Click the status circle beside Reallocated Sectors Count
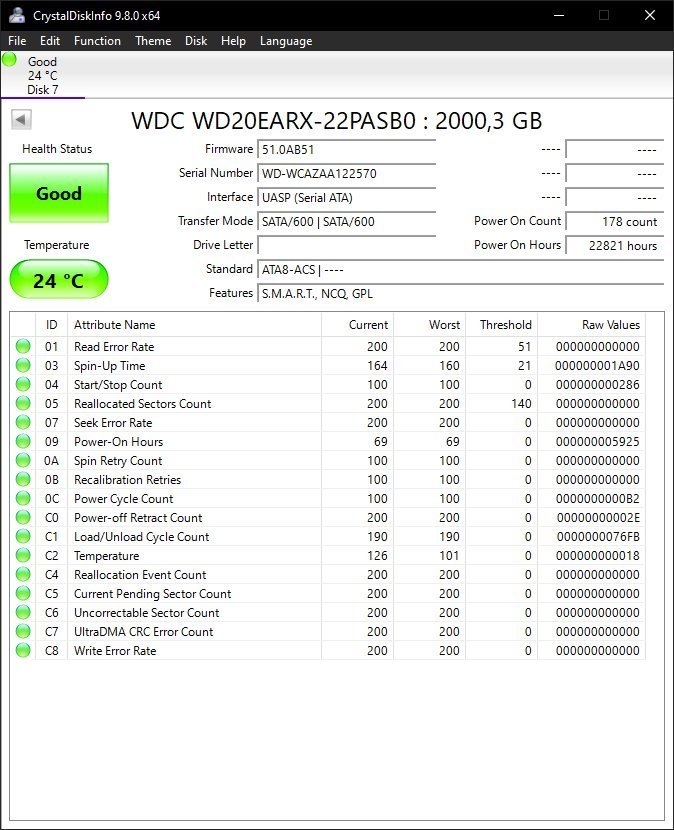The image size is (674, 830). tap(23, 404)
